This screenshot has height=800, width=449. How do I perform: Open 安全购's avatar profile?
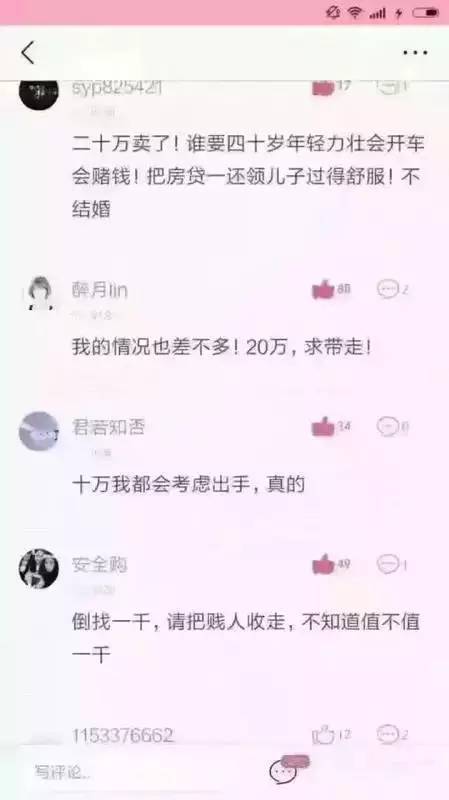tap(39, 568)
